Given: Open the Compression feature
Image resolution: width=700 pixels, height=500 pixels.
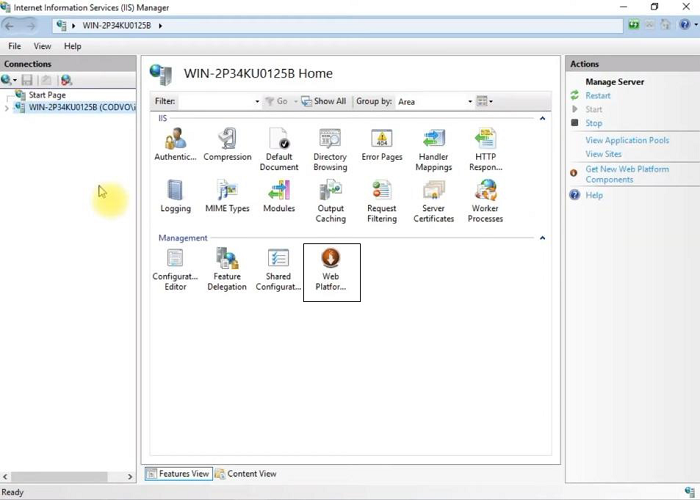Looking at the screenshot, I should click(227, 144).
